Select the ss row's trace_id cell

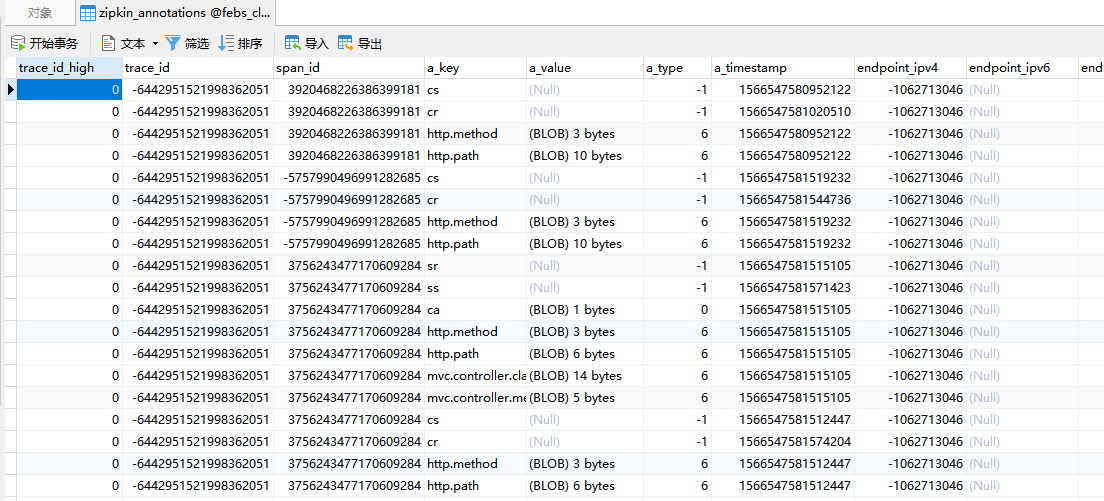(x=198, y=288)
